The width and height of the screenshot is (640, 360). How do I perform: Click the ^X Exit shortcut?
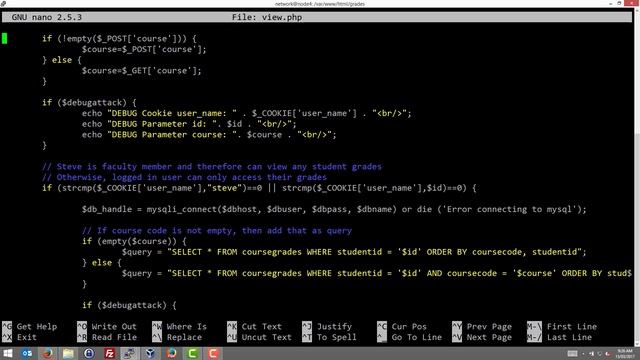coord(19,337)
